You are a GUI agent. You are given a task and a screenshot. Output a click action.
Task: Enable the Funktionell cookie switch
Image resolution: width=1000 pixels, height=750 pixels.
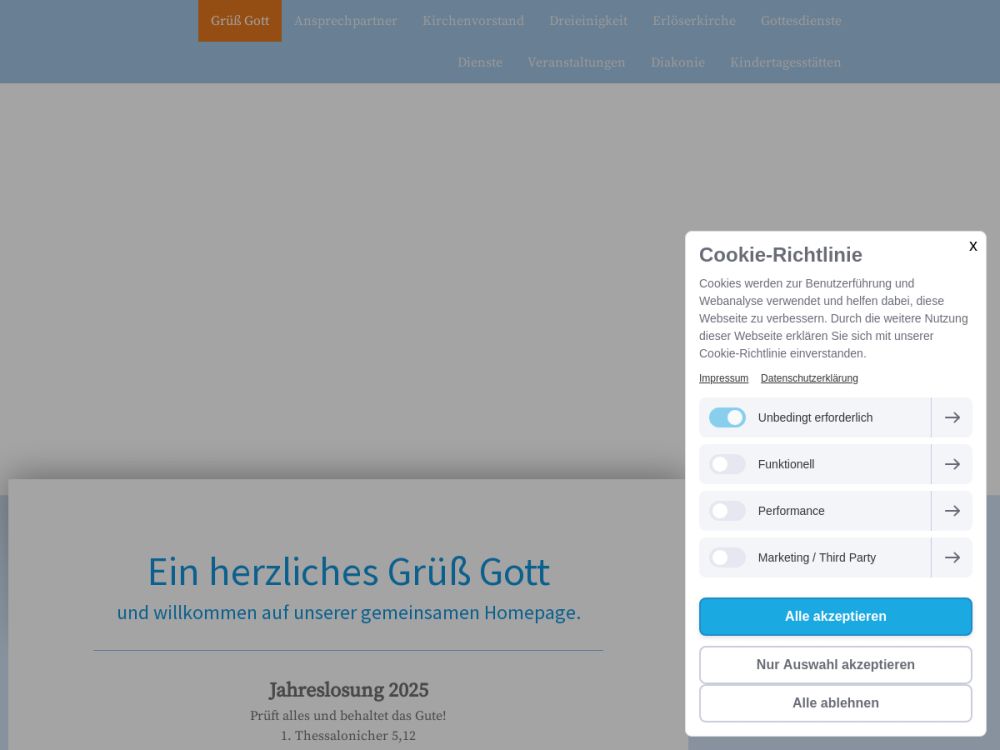pos(727,464)
